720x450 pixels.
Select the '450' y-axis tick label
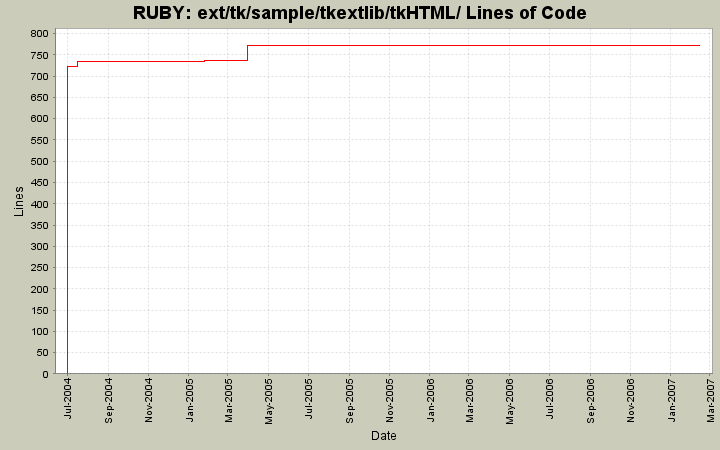point(39,183)
